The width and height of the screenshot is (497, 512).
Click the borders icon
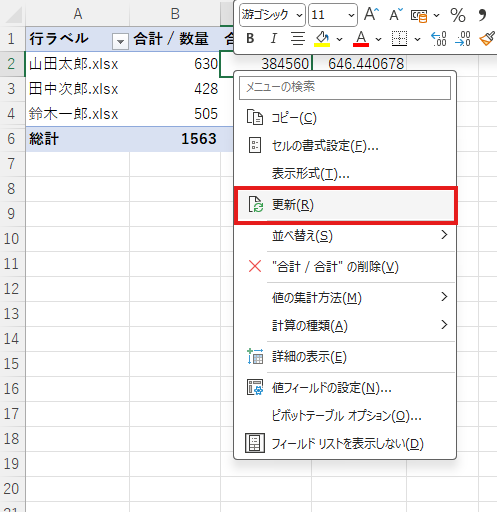pyautogui.click(x=399, y=39)
